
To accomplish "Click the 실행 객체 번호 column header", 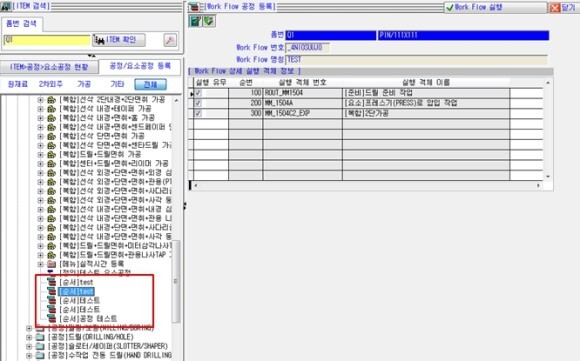I will (x=303, y=82).
